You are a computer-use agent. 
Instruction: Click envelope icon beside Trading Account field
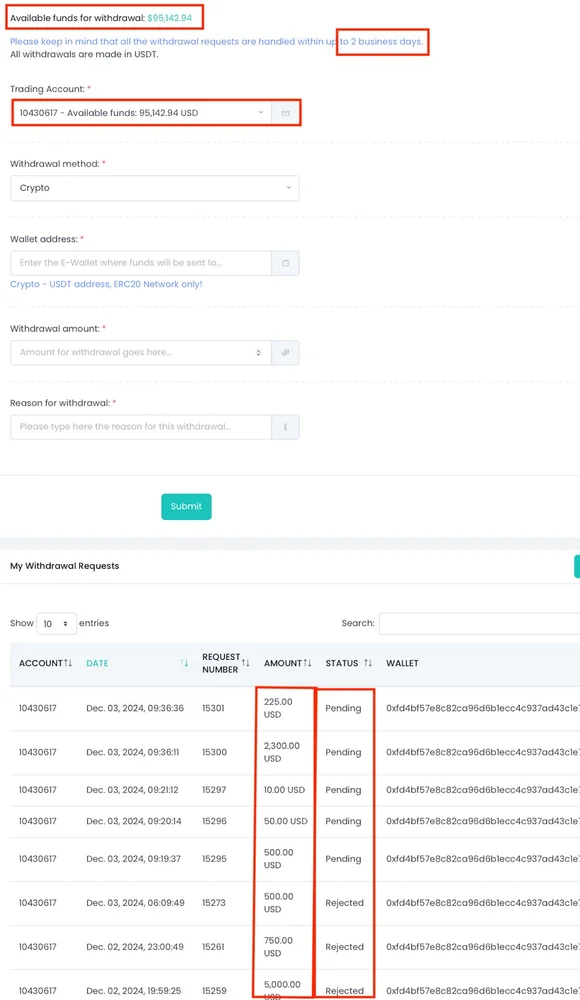(x=285, y=113)
